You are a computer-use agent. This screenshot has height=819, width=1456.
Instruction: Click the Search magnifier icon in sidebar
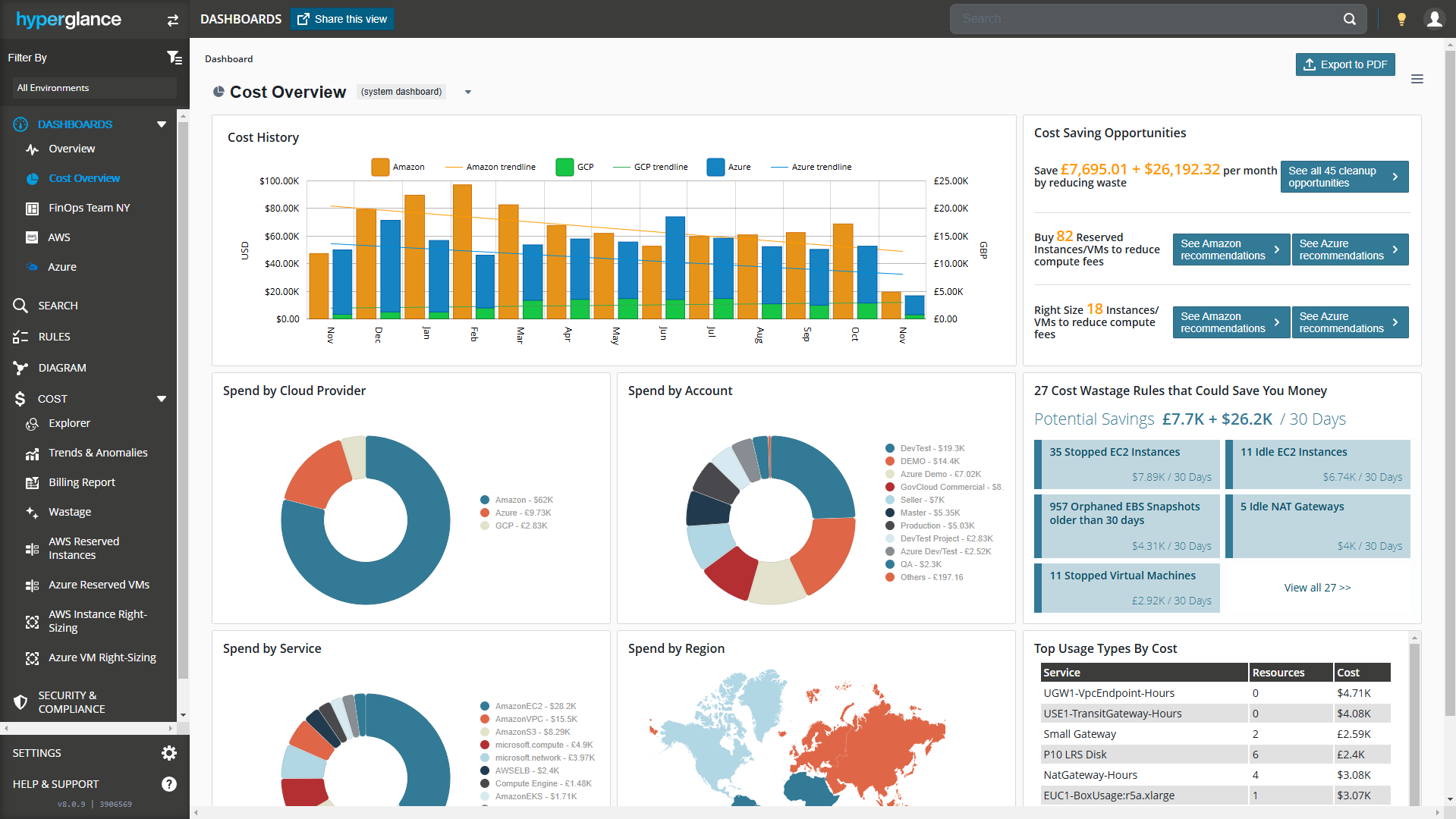20,306
